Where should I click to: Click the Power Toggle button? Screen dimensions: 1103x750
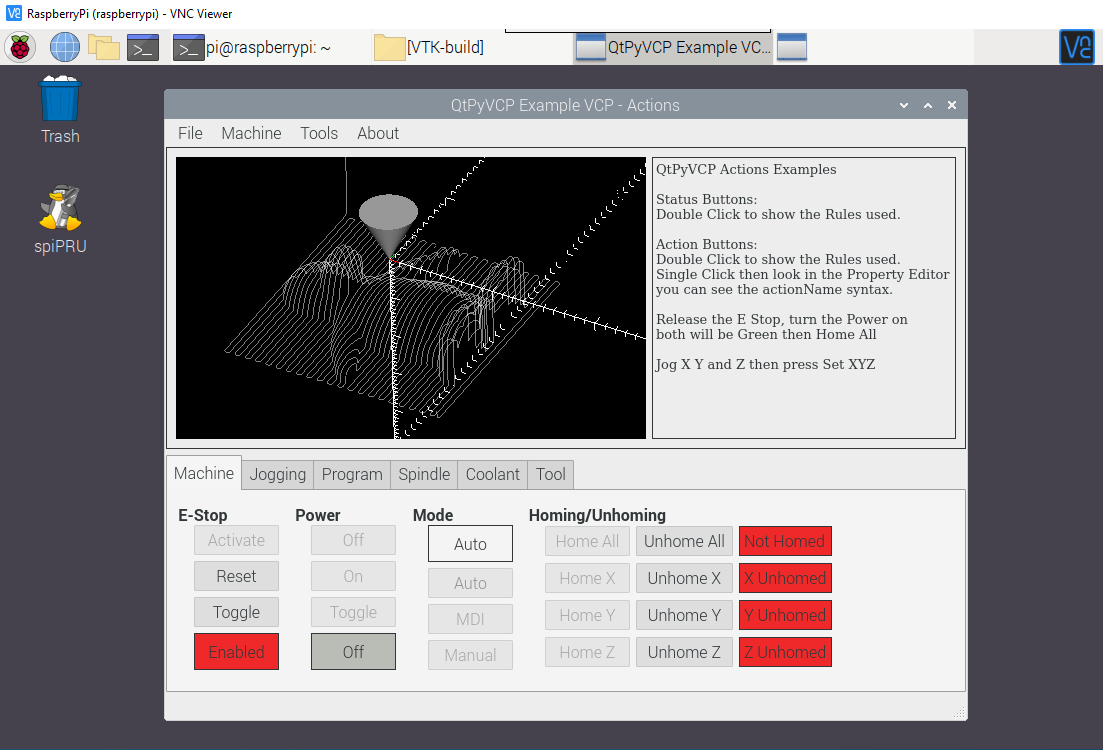click(x=353, y=612)
